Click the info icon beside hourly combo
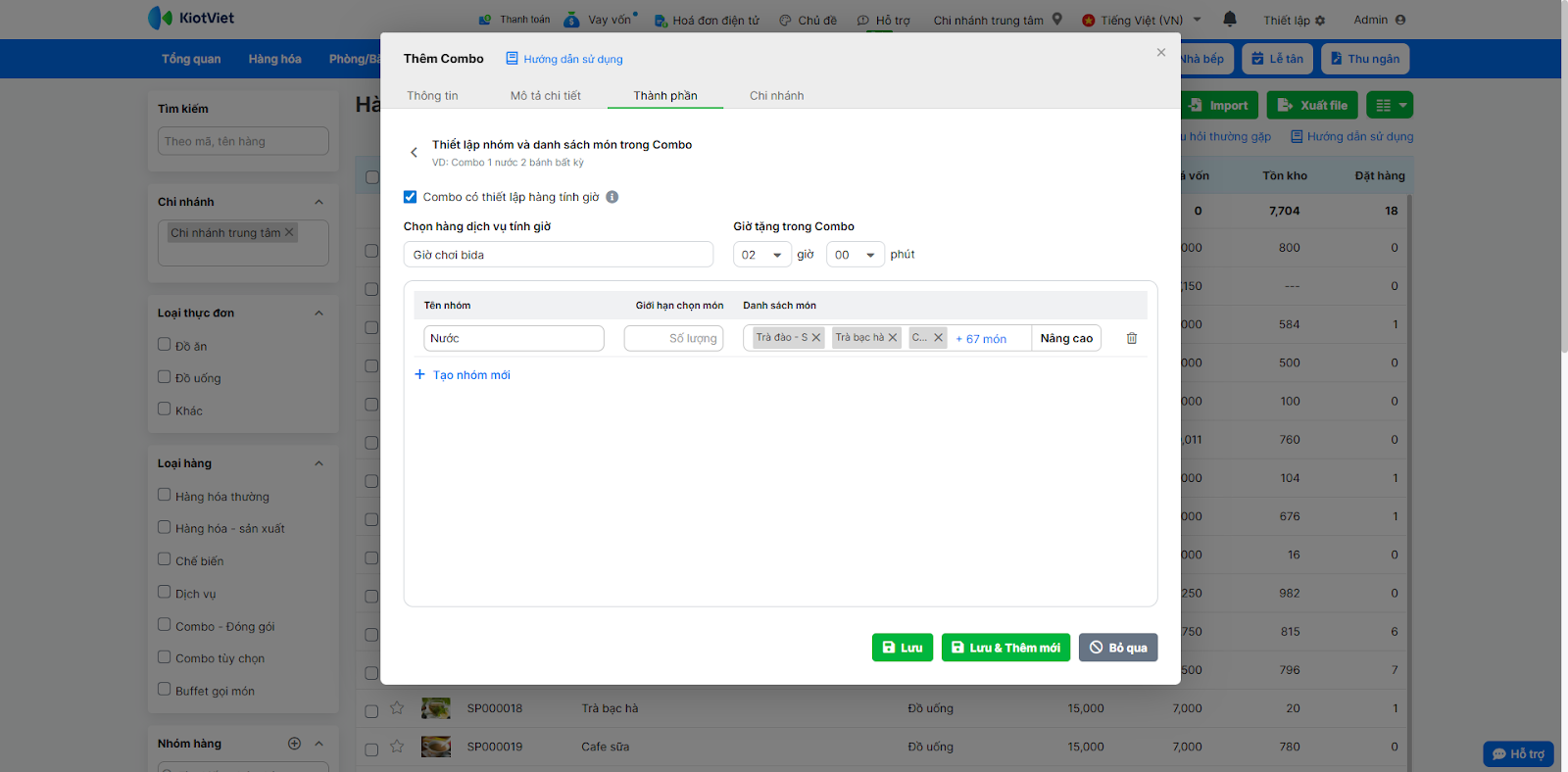 pyautogui.click(x=612, y=197)
